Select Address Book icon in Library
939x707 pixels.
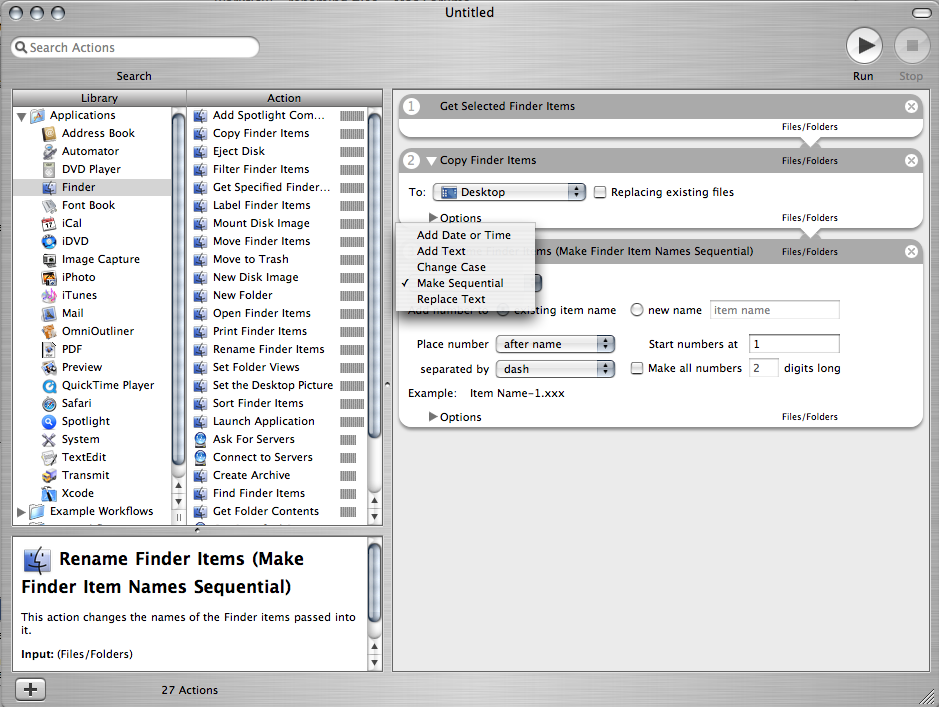pos(49,133)
